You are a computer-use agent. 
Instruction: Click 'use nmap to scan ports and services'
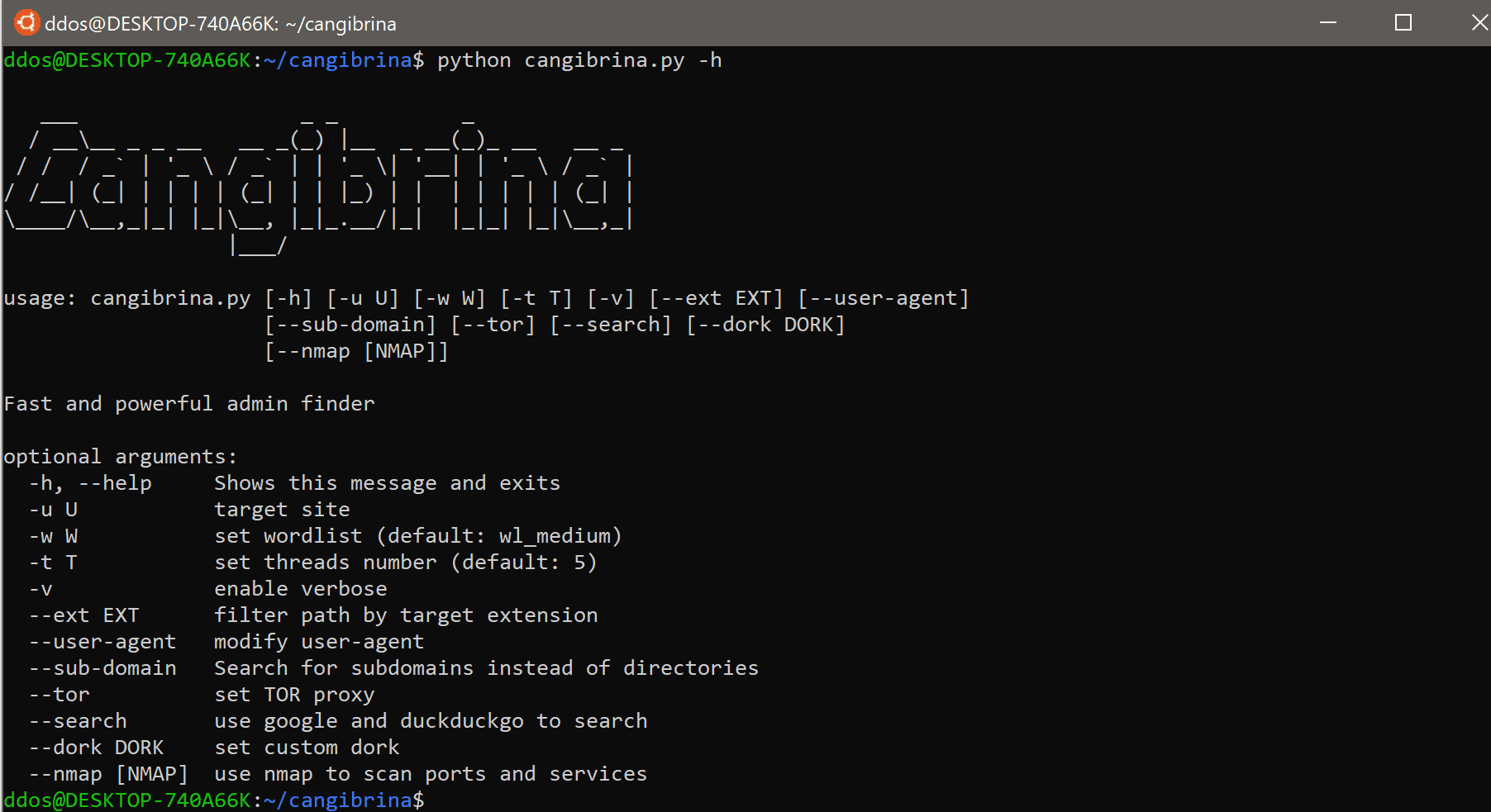(x=431, y=774)
